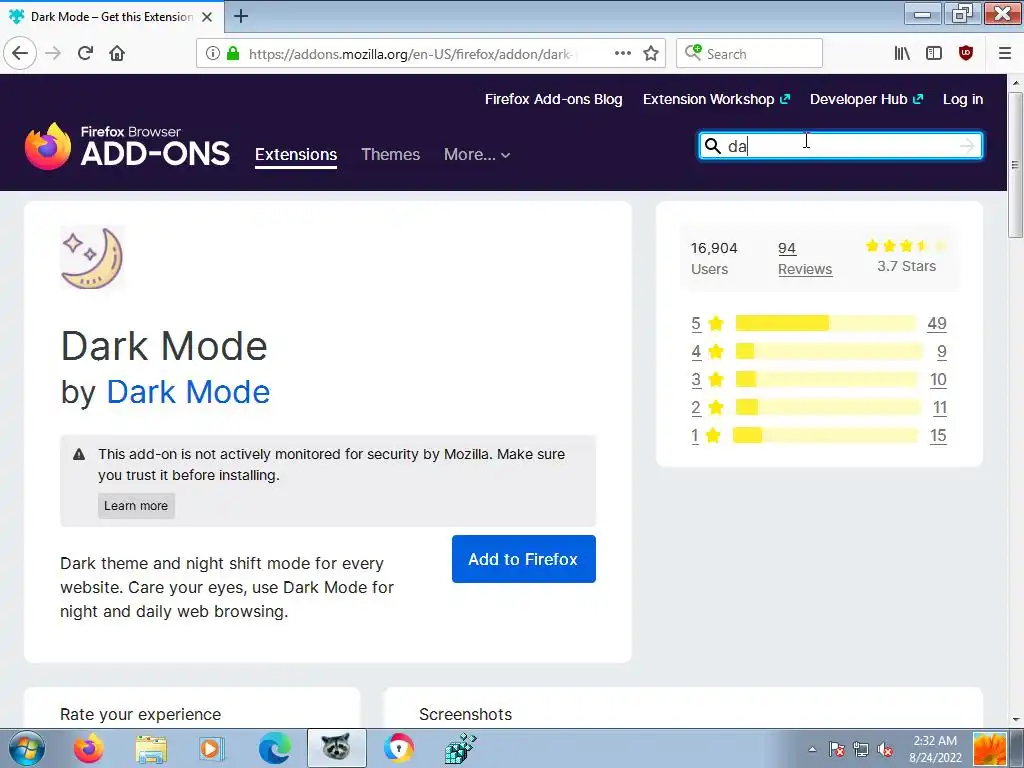Open the 94 Reviews link
Viewport: 1024px width, 768px height.
click(805, 259)
